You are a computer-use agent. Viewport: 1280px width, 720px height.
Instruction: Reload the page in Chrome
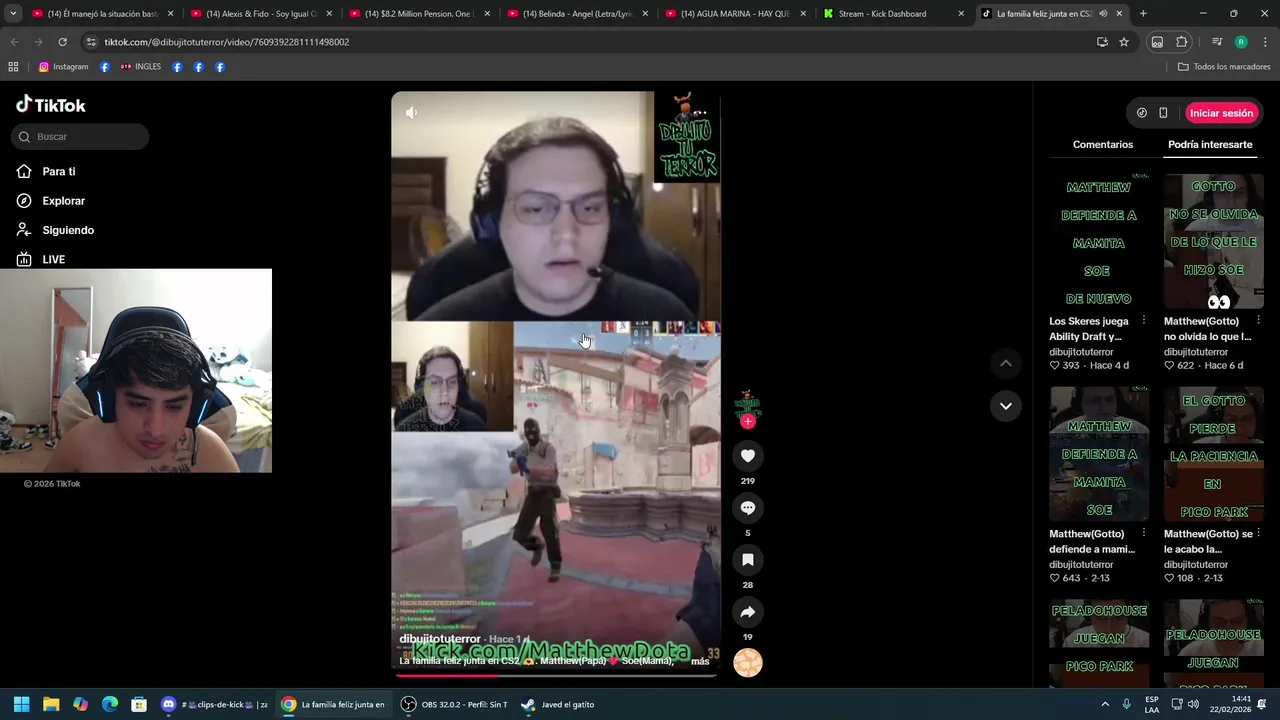click(62, 42)
